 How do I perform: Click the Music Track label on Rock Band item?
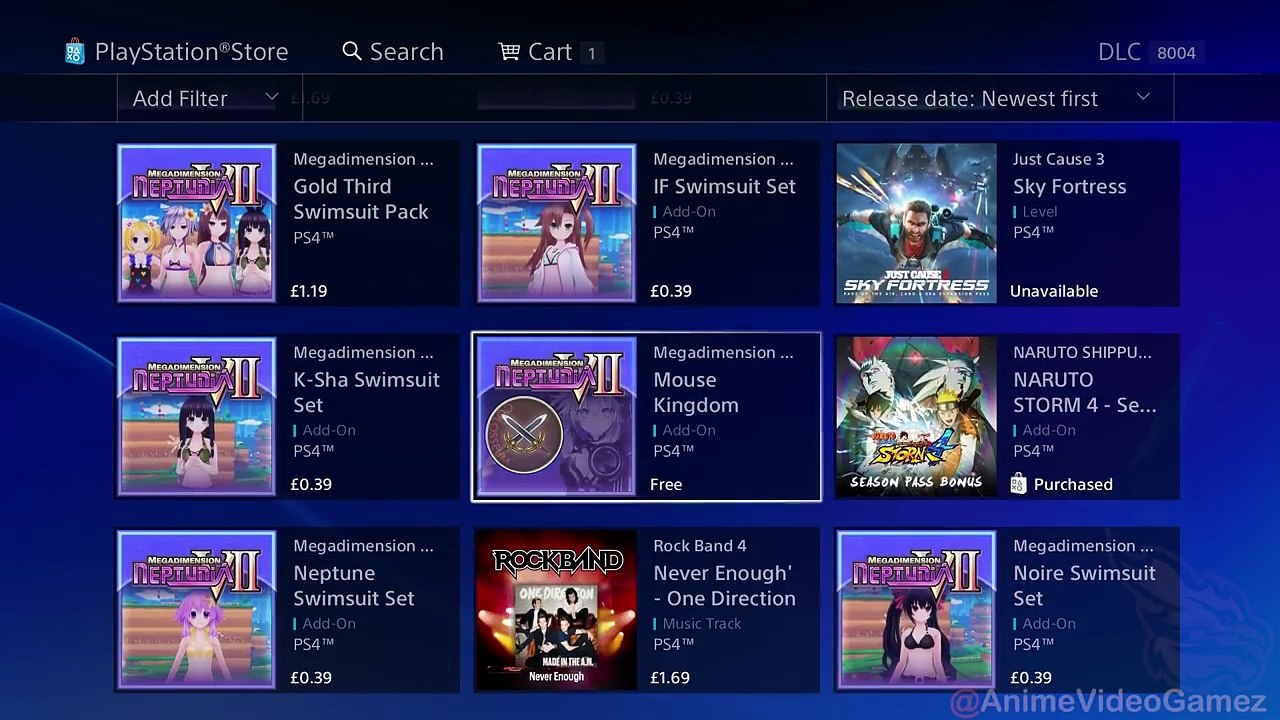(702, 623)
